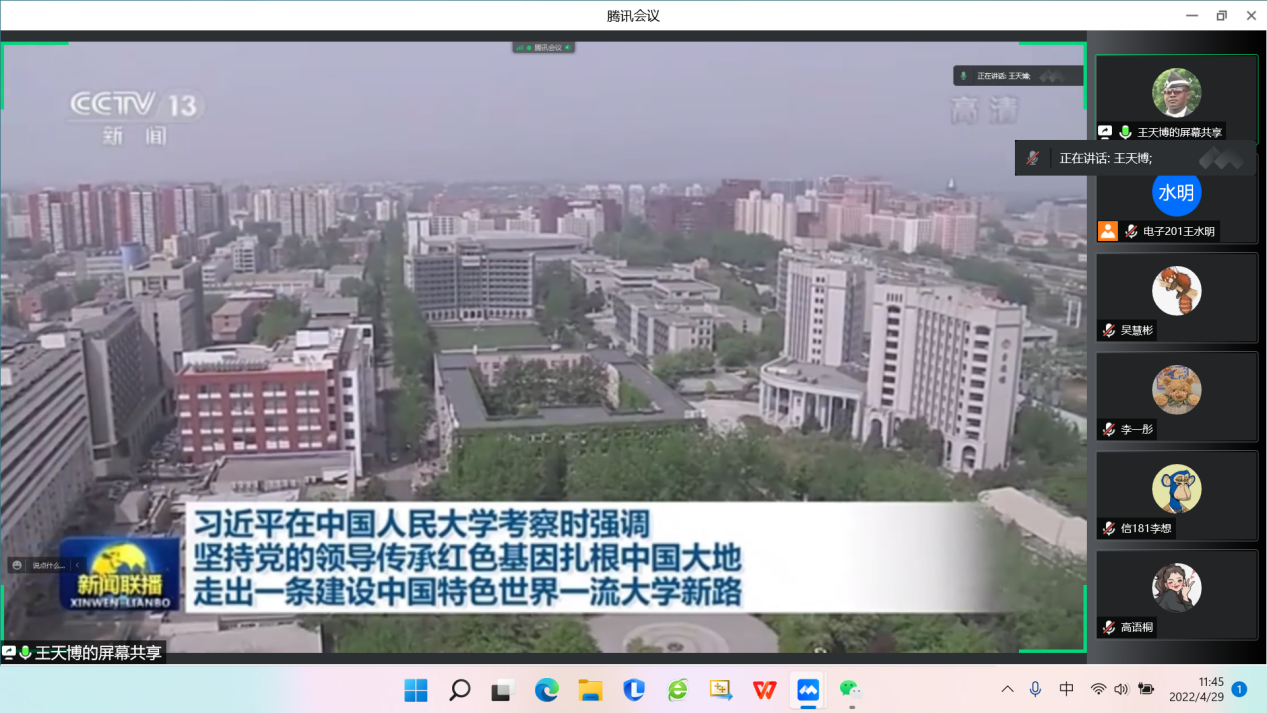Open WeChat from taskbar

point(850,690)
